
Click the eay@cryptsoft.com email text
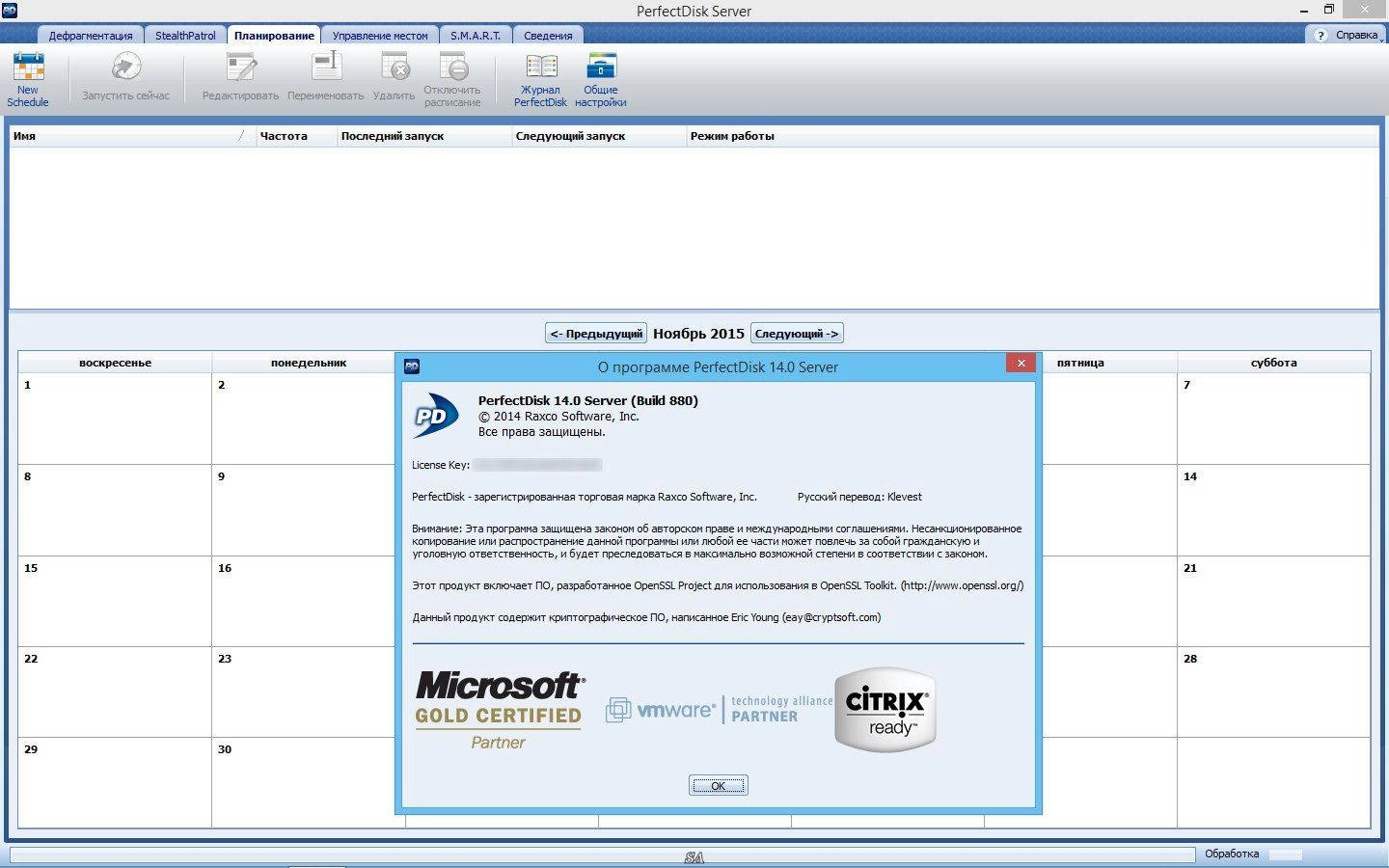831,617
